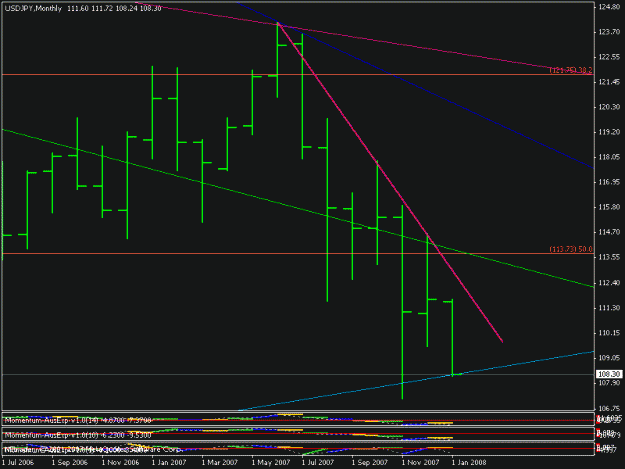625x469 pixels.
Task: Click the highlighted 108.30 current price tag
Action: click(x=609, y=374)
